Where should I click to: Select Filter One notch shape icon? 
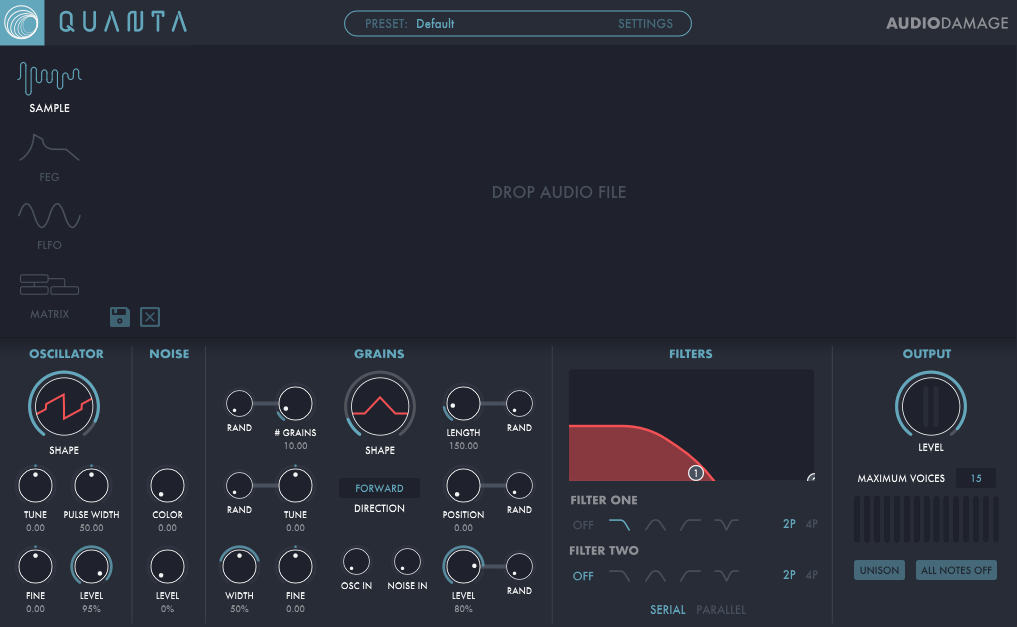[x=726, y=524]
